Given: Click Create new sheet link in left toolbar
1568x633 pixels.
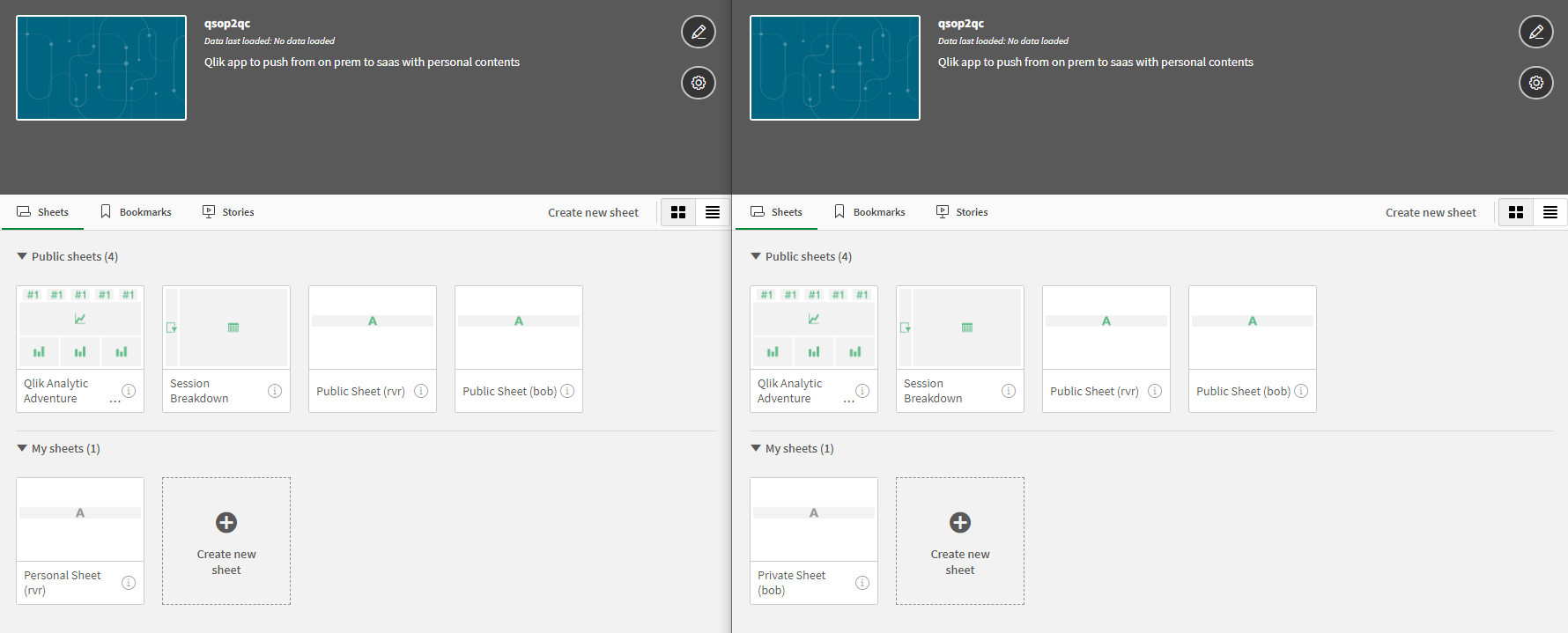Looking at the screenshot, I should (593, 212).
